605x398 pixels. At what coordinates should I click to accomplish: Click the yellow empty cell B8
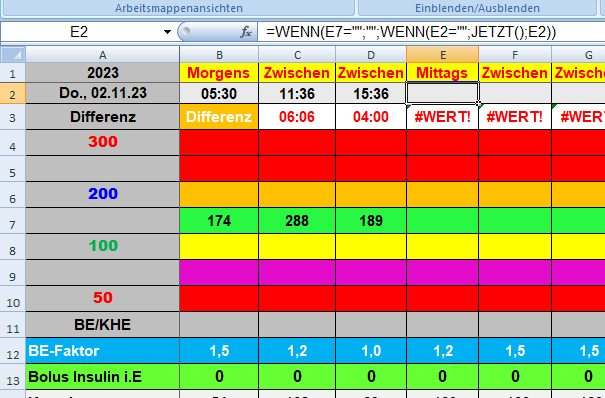point(219,246)
